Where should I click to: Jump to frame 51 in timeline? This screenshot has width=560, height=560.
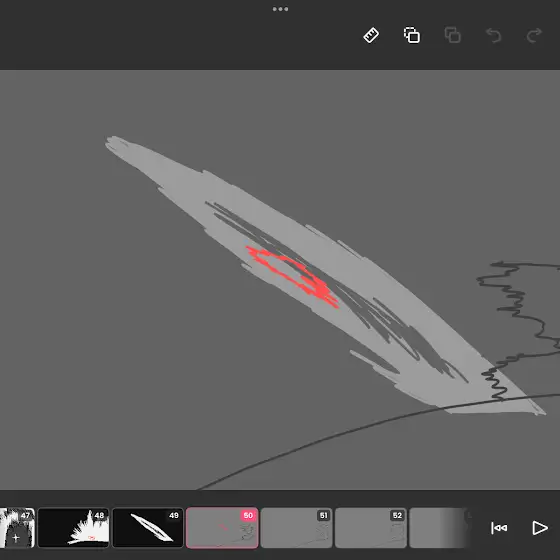pyautogui.click(x=296, y=528)
